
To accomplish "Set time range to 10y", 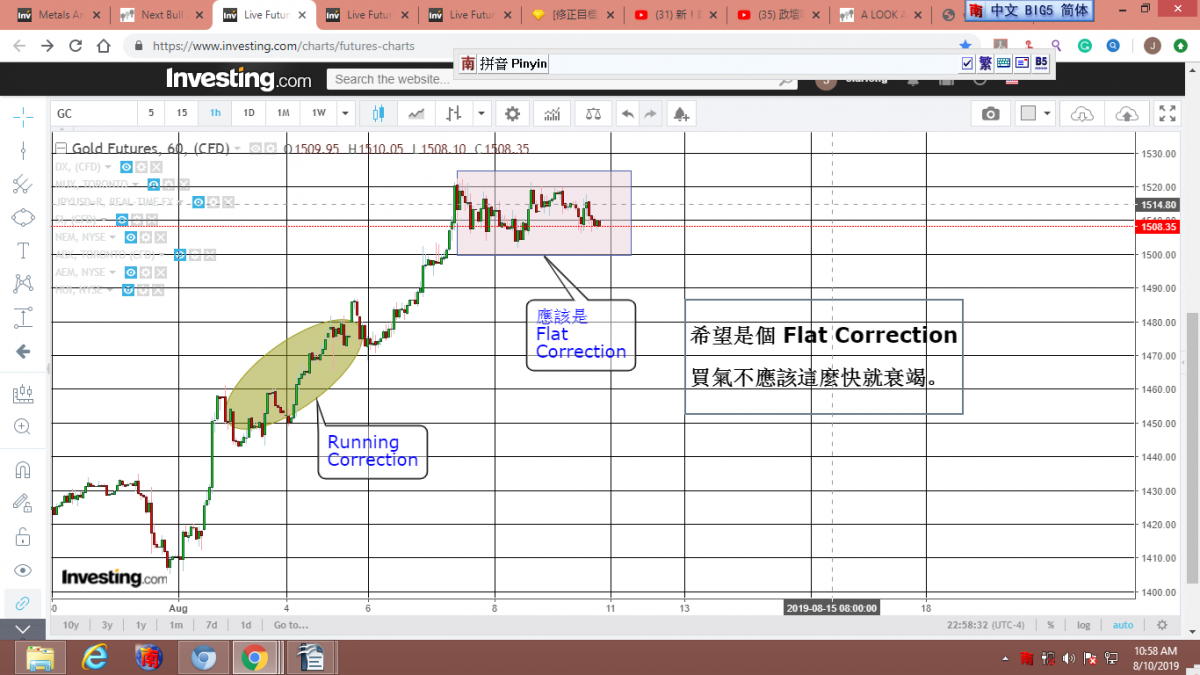I will [71, 625].
